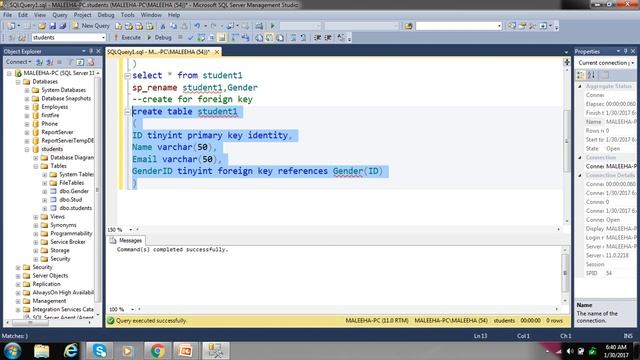
Task: Open the Edit menu
Action: [x=23, y=15]
